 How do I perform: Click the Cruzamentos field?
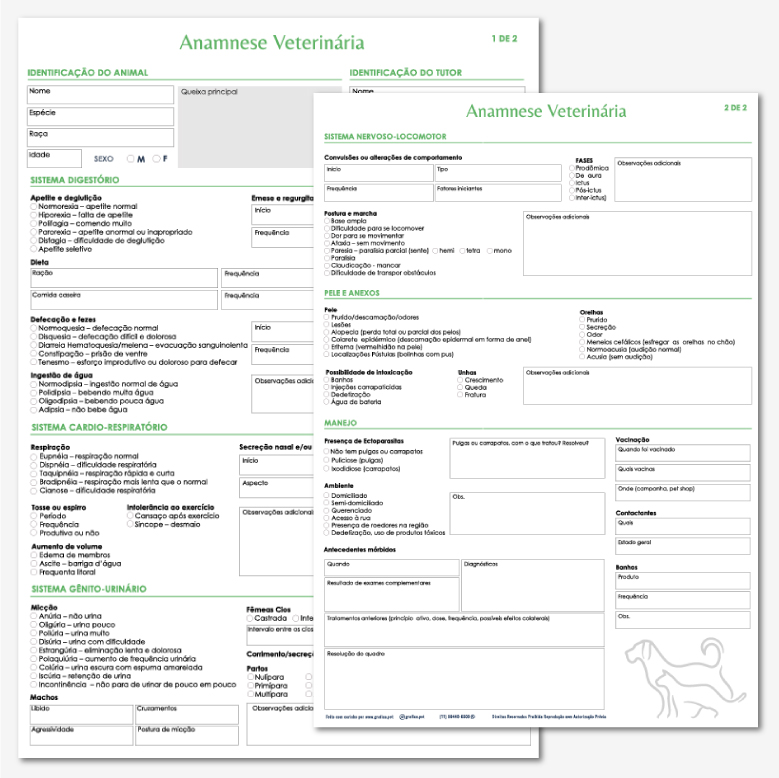click(x=187, y=714)
